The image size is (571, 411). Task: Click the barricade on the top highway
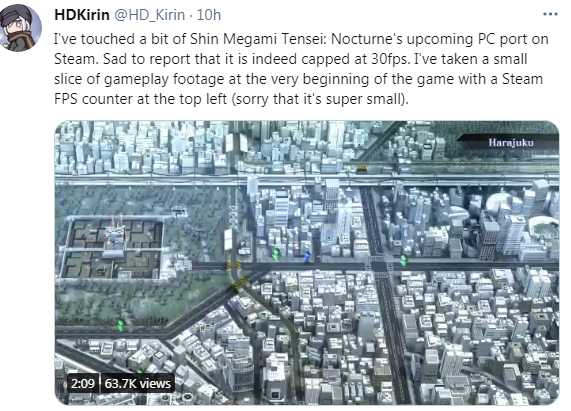coord(362,168)
